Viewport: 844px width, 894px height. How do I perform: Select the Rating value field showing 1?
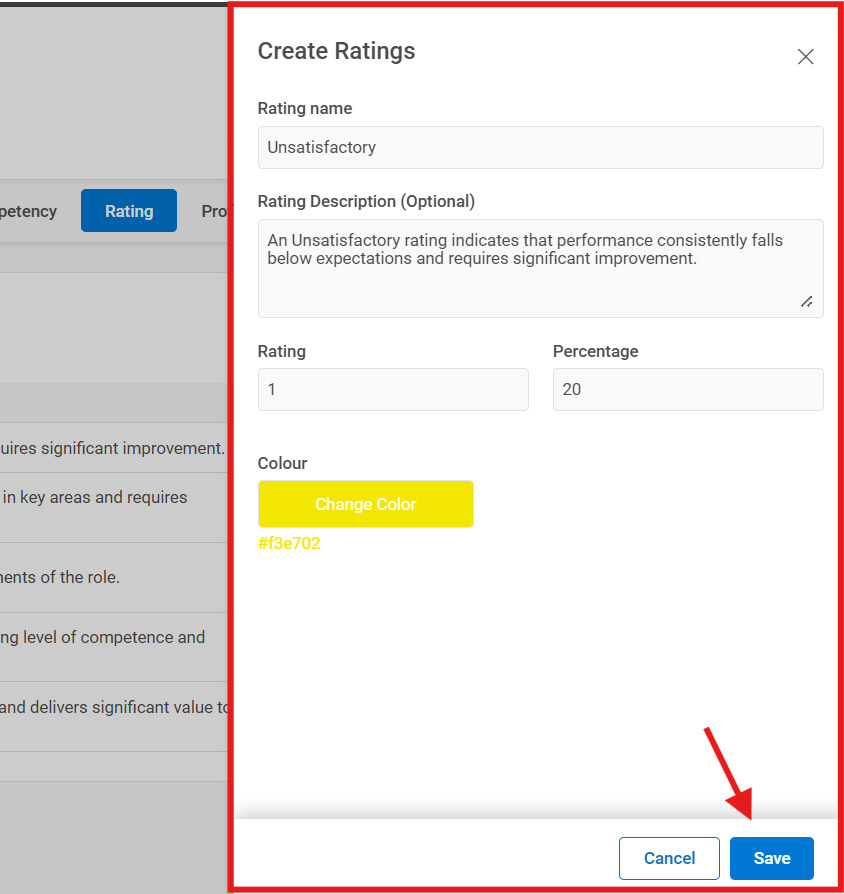point(393,389)
